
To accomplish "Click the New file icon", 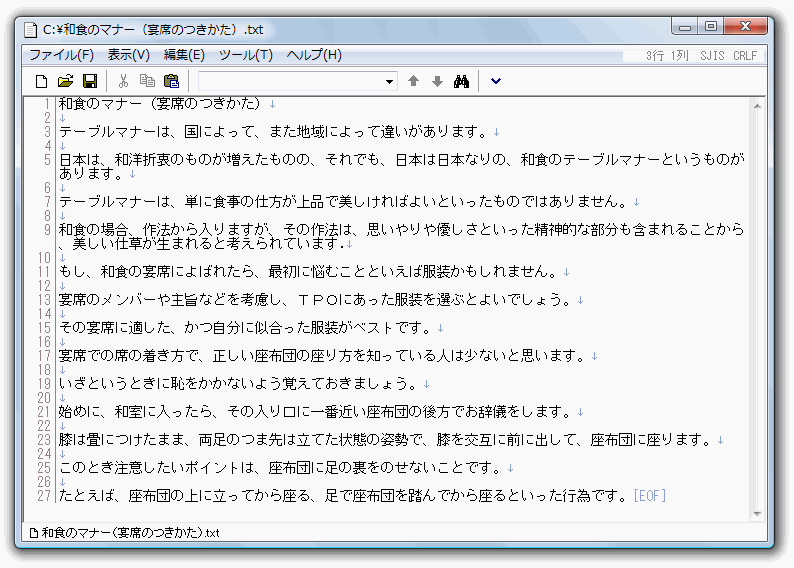I will [41, 81].
